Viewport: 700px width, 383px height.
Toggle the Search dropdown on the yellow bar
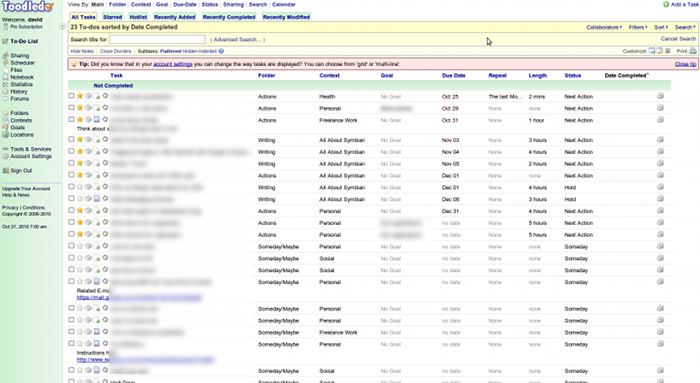point(685,27)
